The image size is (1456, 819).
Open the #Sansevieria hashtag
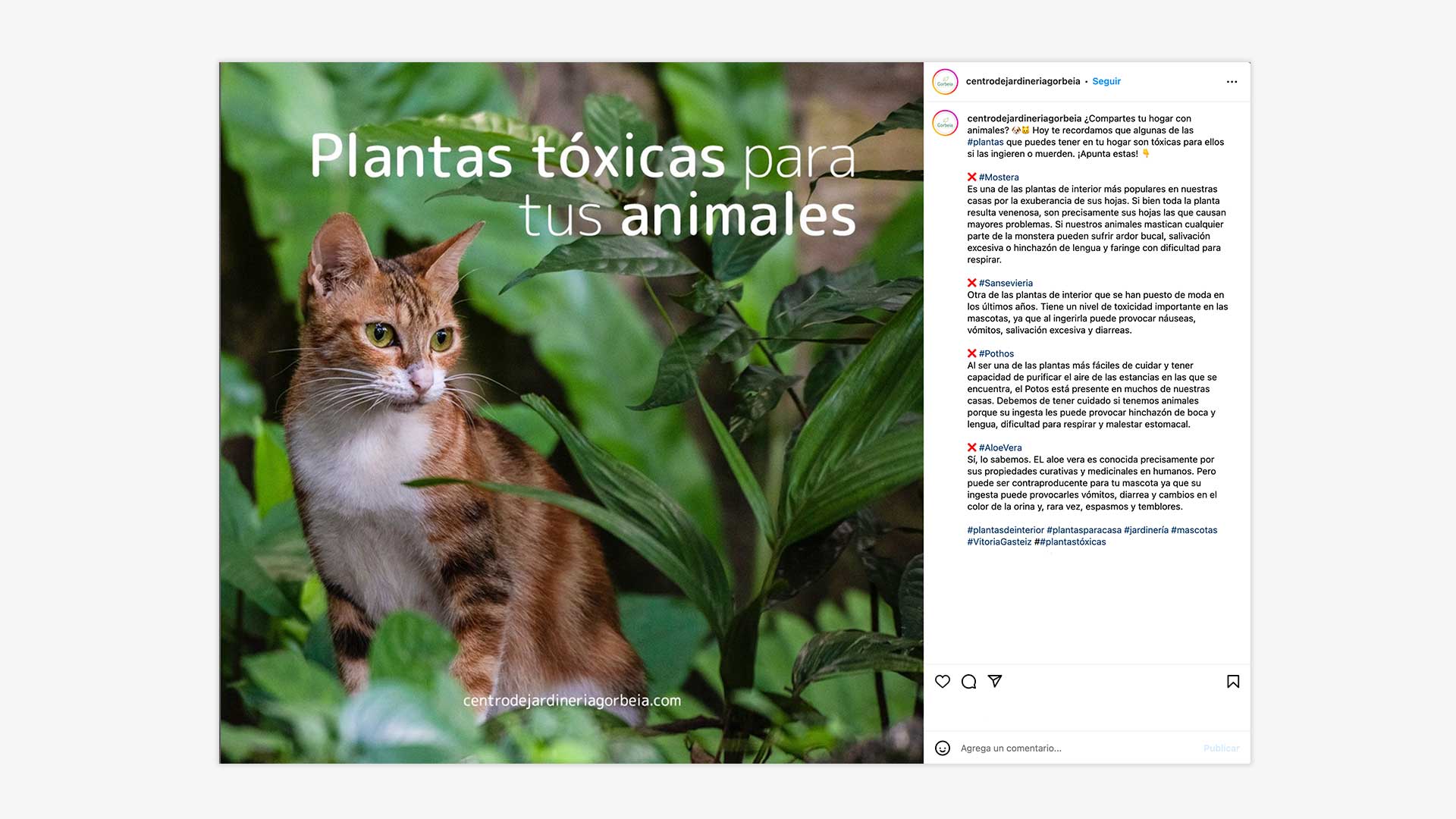(1006, 284)
